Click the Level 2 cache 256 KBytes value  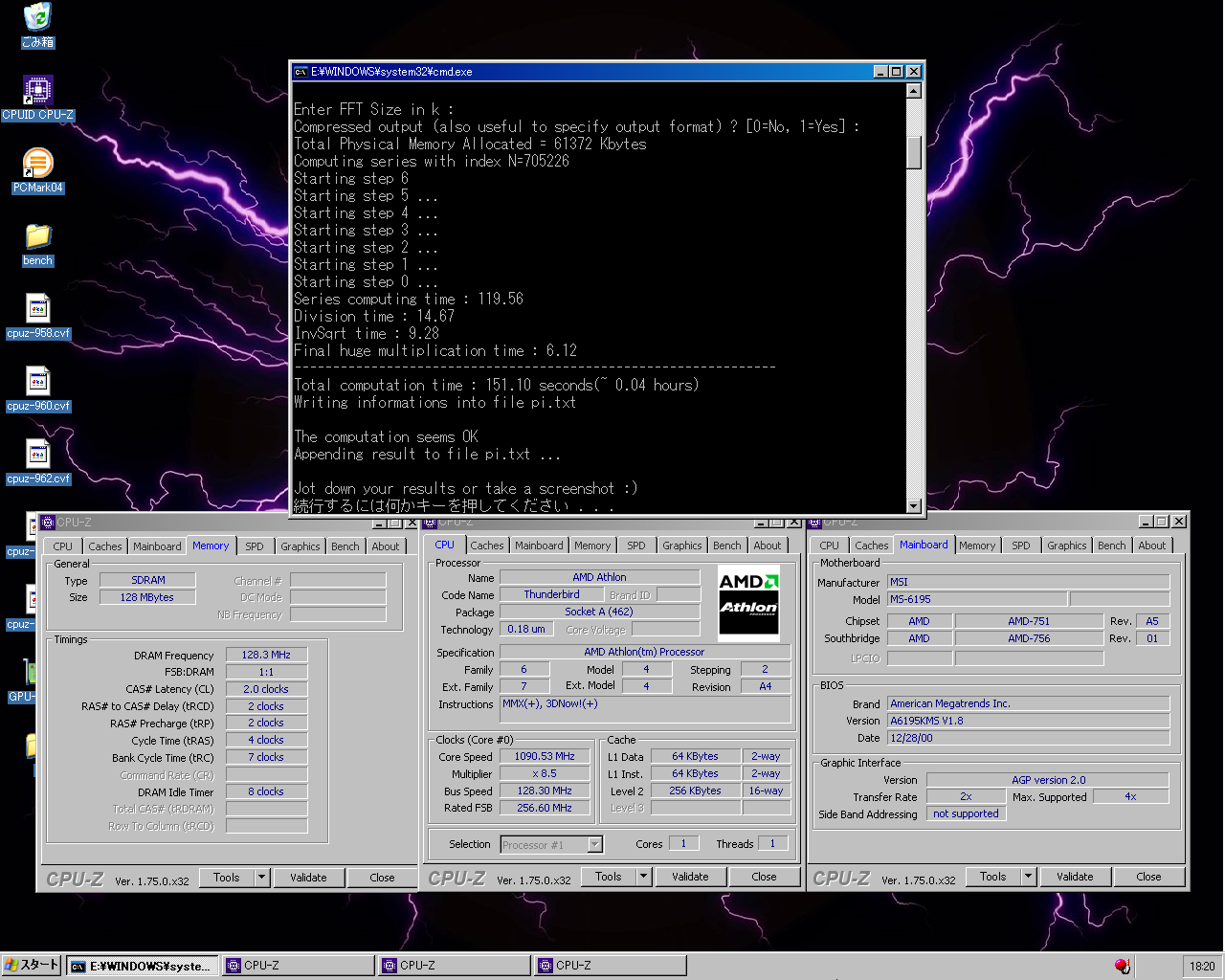point(696,791)
